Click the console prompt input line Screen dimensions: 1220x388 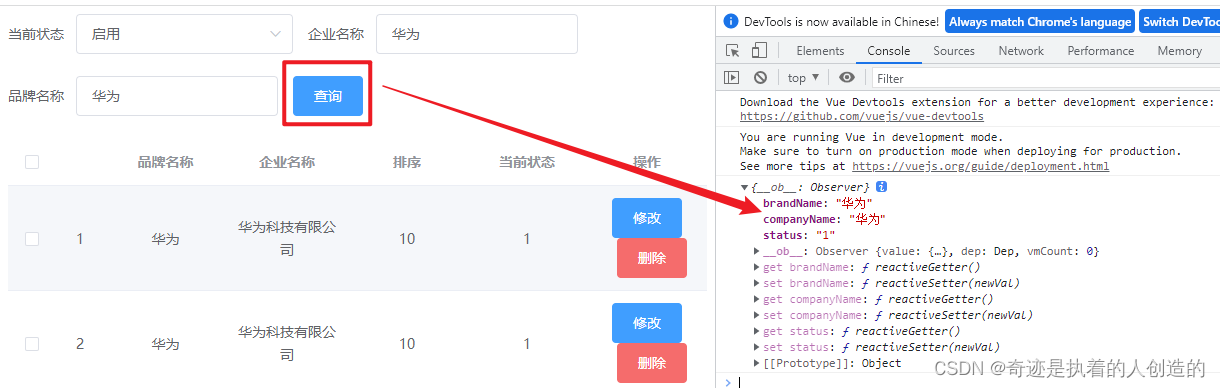pyautogui.click(x=980, y=381)
